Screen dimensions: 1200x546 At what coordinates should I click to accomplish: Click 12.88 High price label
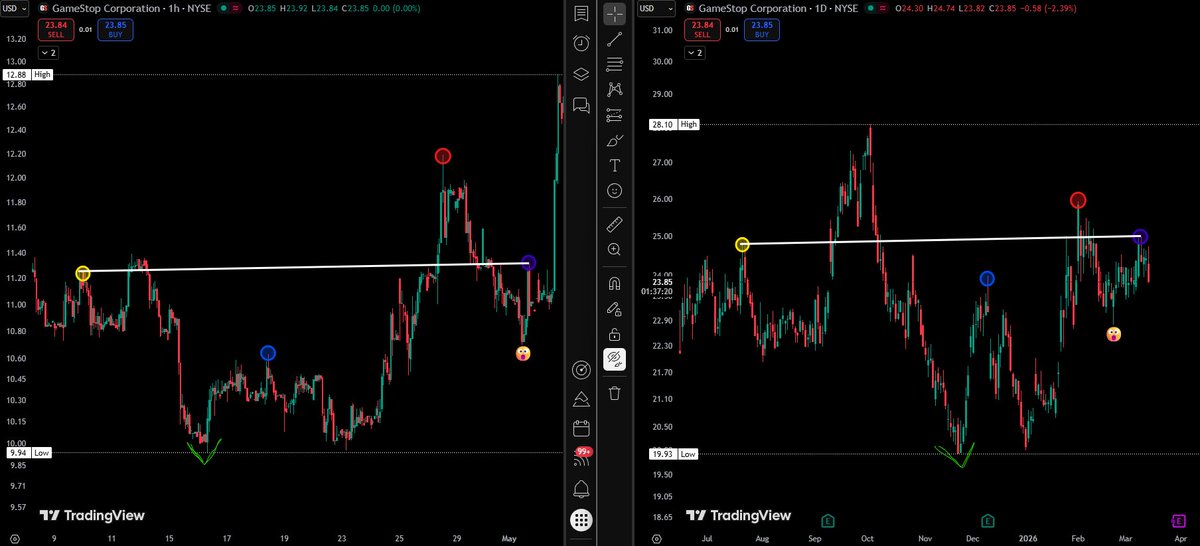point(14,74)
